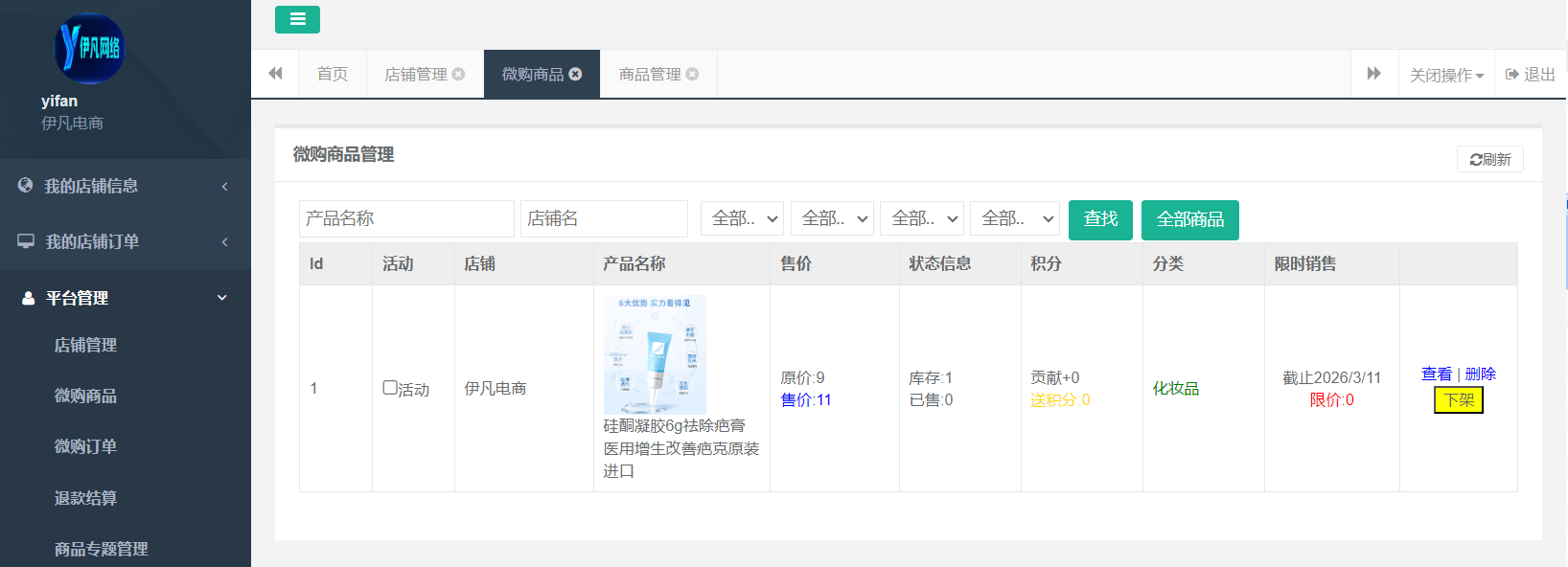This screenshot has height=567, width=1568.
Task: Click the 退出 logout icon
Action: coord(1512,74)
